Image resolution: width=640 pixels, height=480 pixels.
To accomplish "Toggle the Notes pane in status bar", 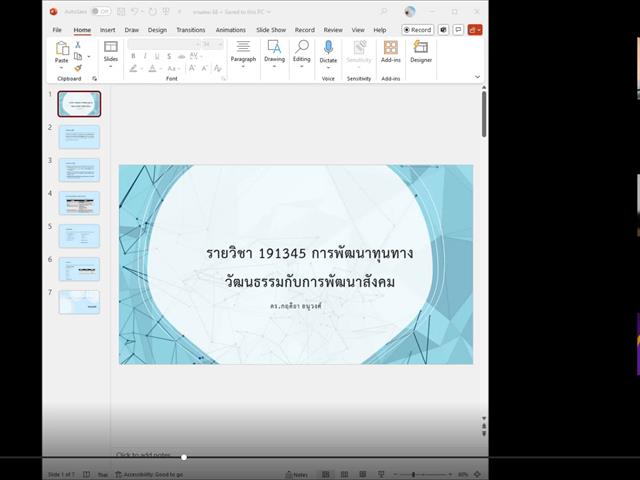I will 297,474.
